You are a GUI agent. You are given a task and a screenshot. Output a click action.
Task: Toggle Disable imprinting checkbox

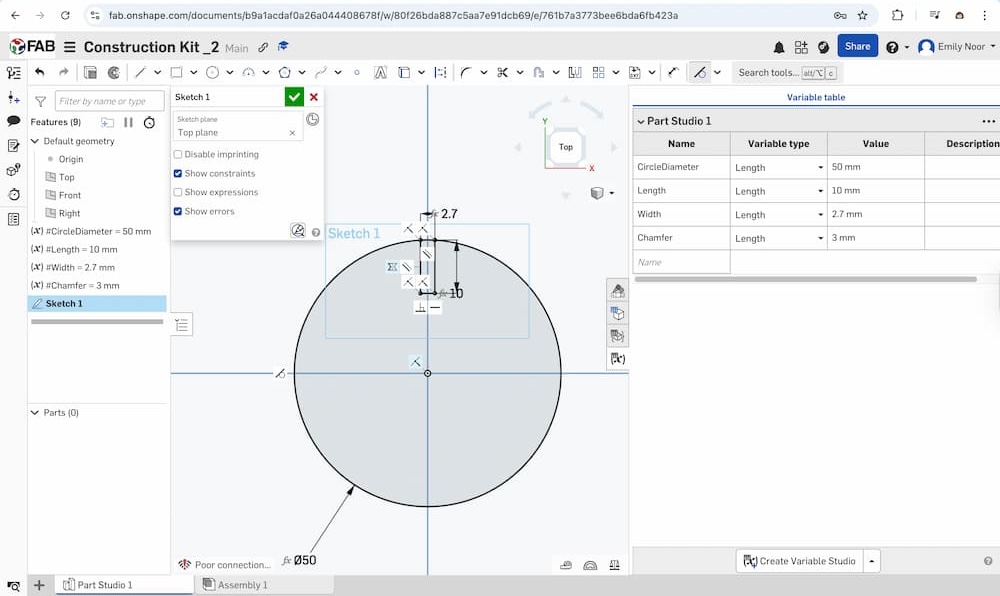(178, 154)
